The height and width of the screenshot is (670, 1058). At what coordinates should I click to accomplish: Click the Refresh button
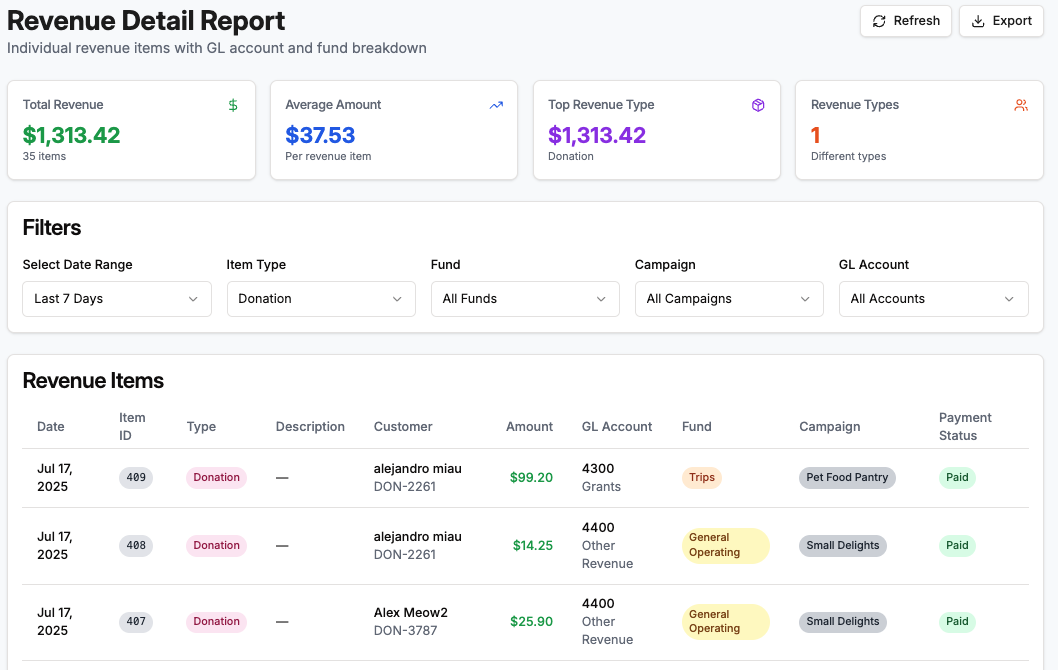(x=905, y=21)
